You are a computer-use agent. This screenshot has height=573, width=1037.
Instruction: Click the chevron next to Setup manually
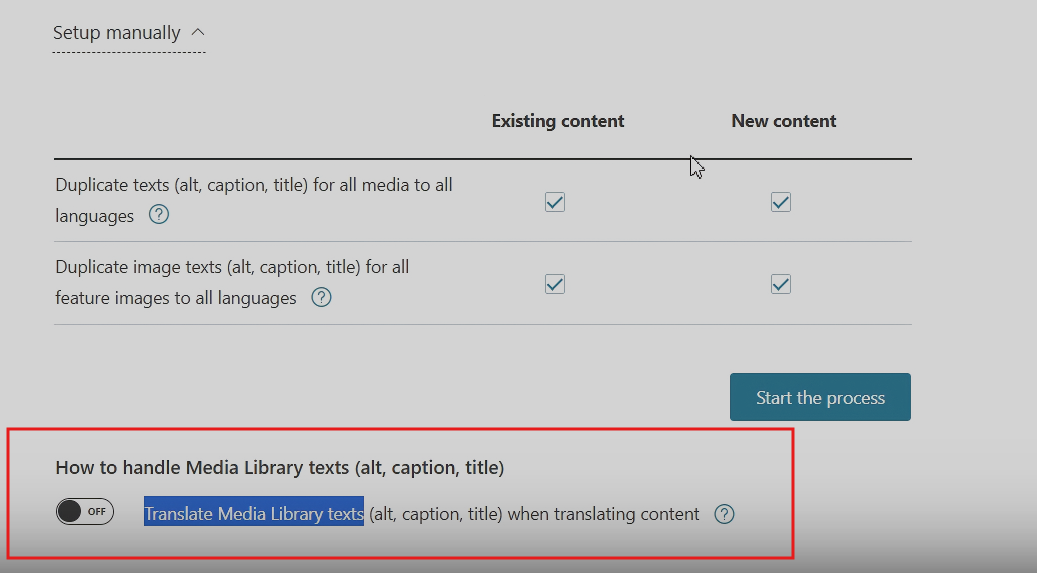197,32
